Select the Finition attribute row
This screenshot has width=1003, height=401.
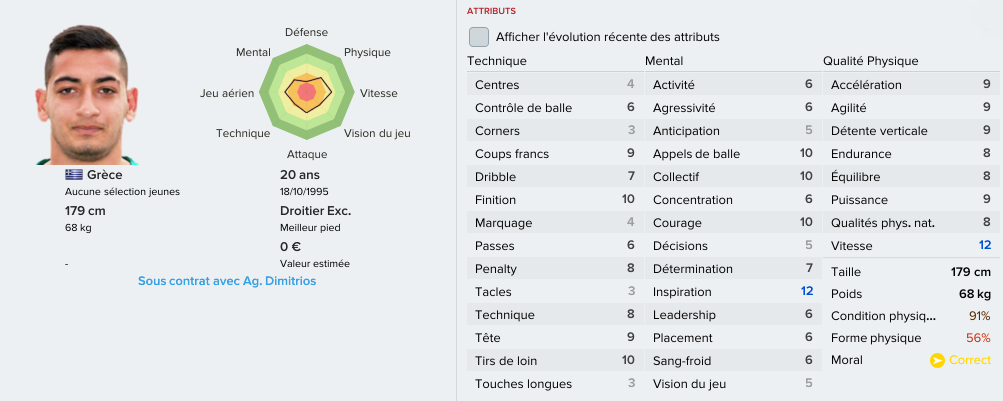pyautogui.click(x=555, y=200)
